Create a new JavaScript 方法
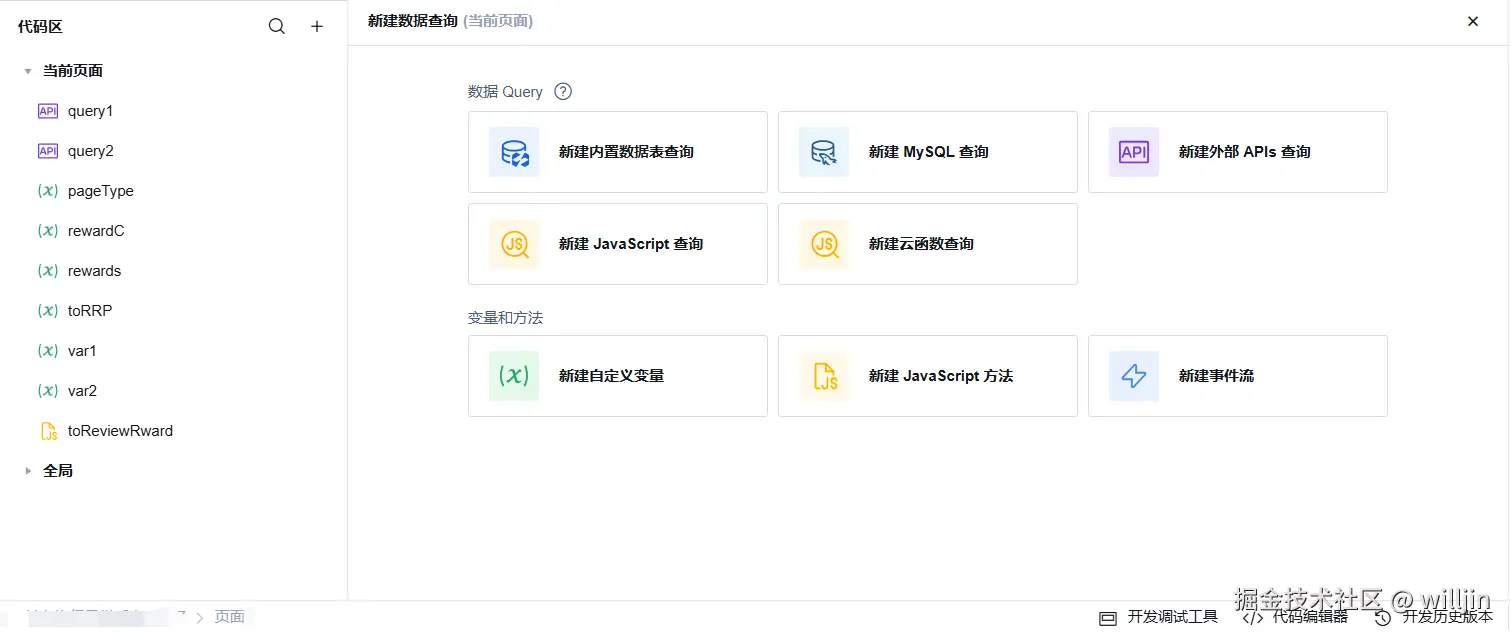The image size is (1511, 634). (x=928, y=376)
